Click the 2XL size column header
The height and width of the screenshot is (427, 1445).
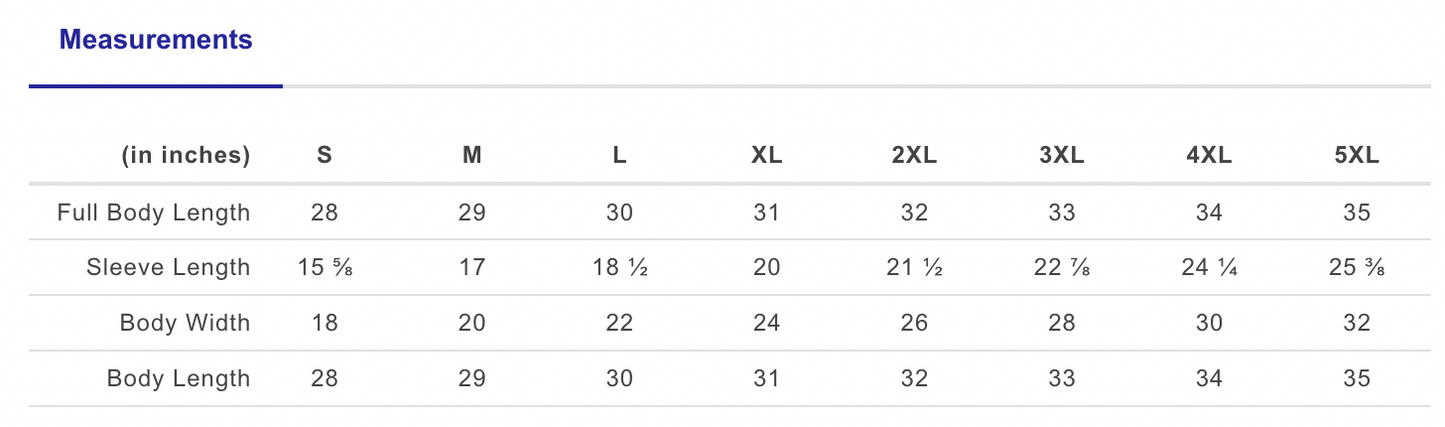tap(914, 156)
